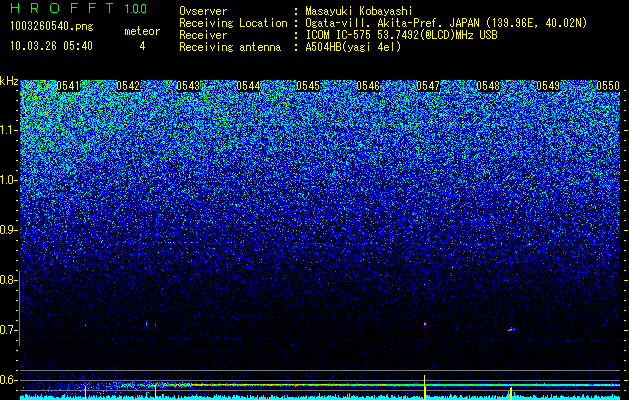Click the date stamp 10.03.26 05:40
Screen dimensions: 629x400
point(51,46)
